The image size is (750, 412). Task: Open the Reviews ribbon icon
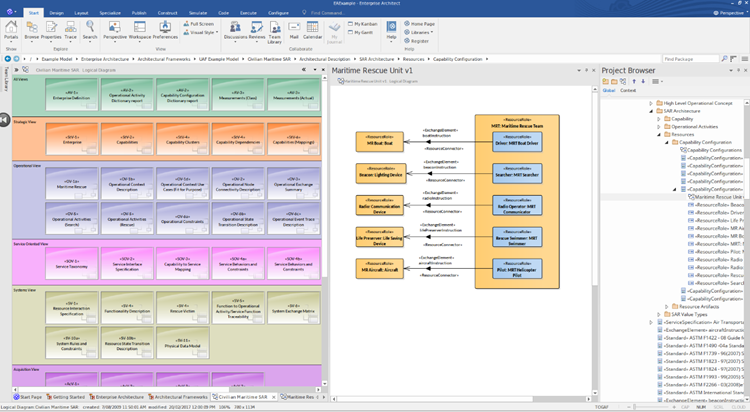257,30
